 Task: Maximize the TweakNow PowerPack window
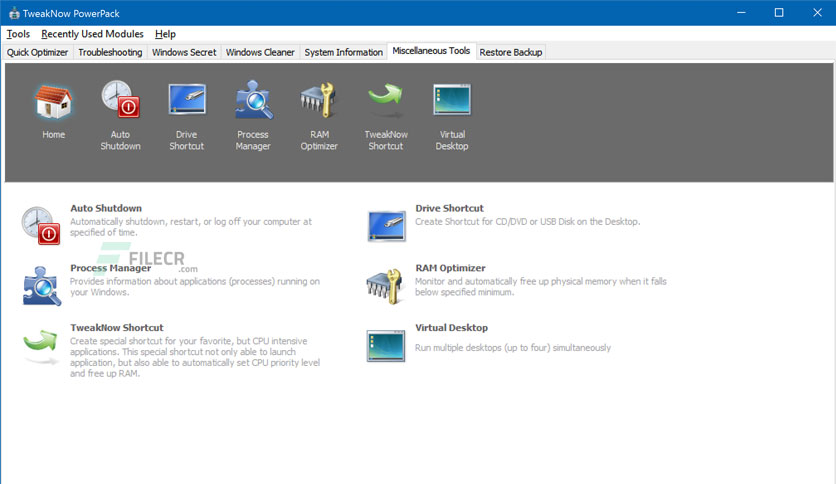pyautogui.click(x=779, y=13)
